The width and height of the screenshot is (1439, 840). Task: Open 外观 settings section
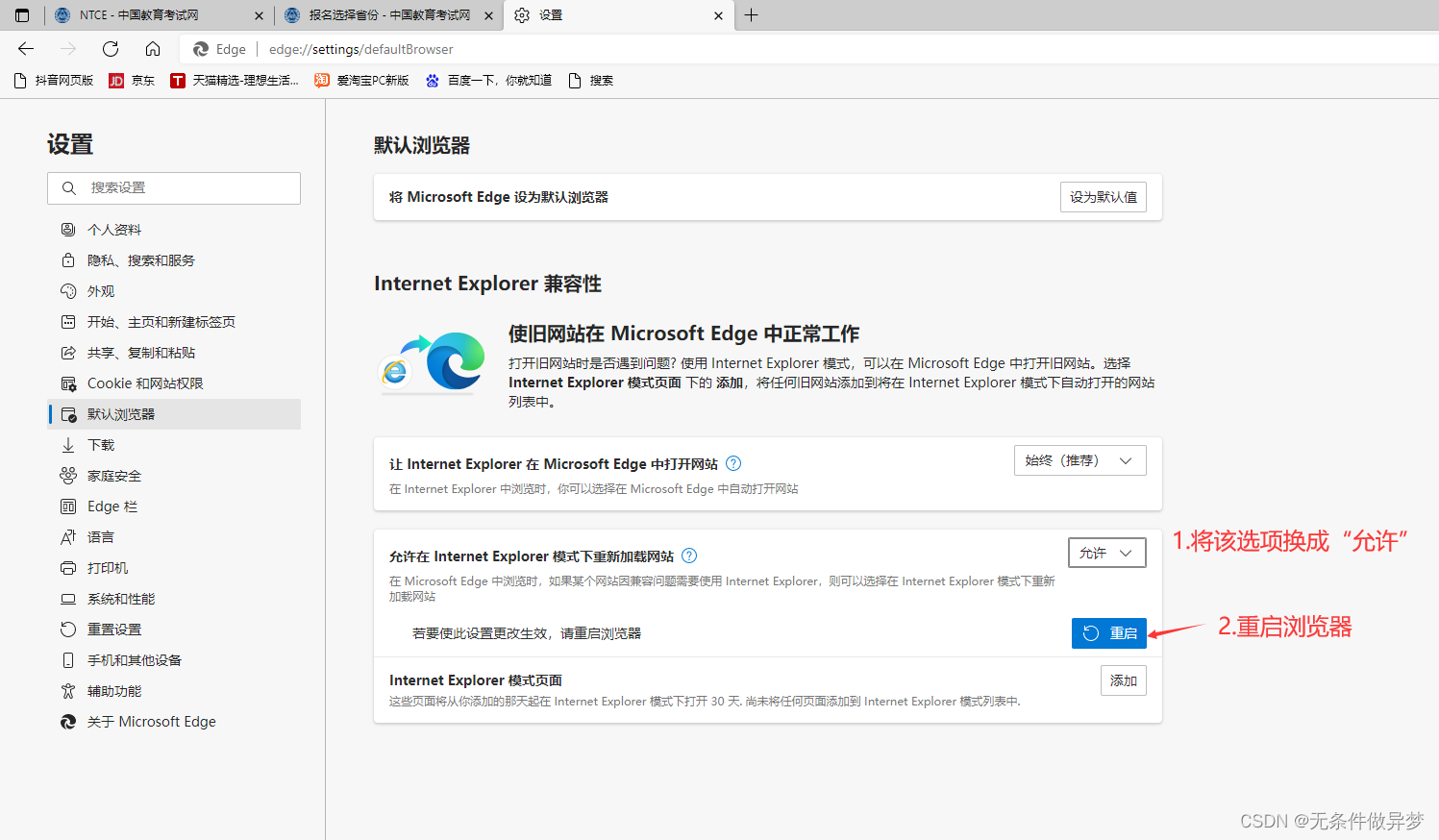[174, 291]
